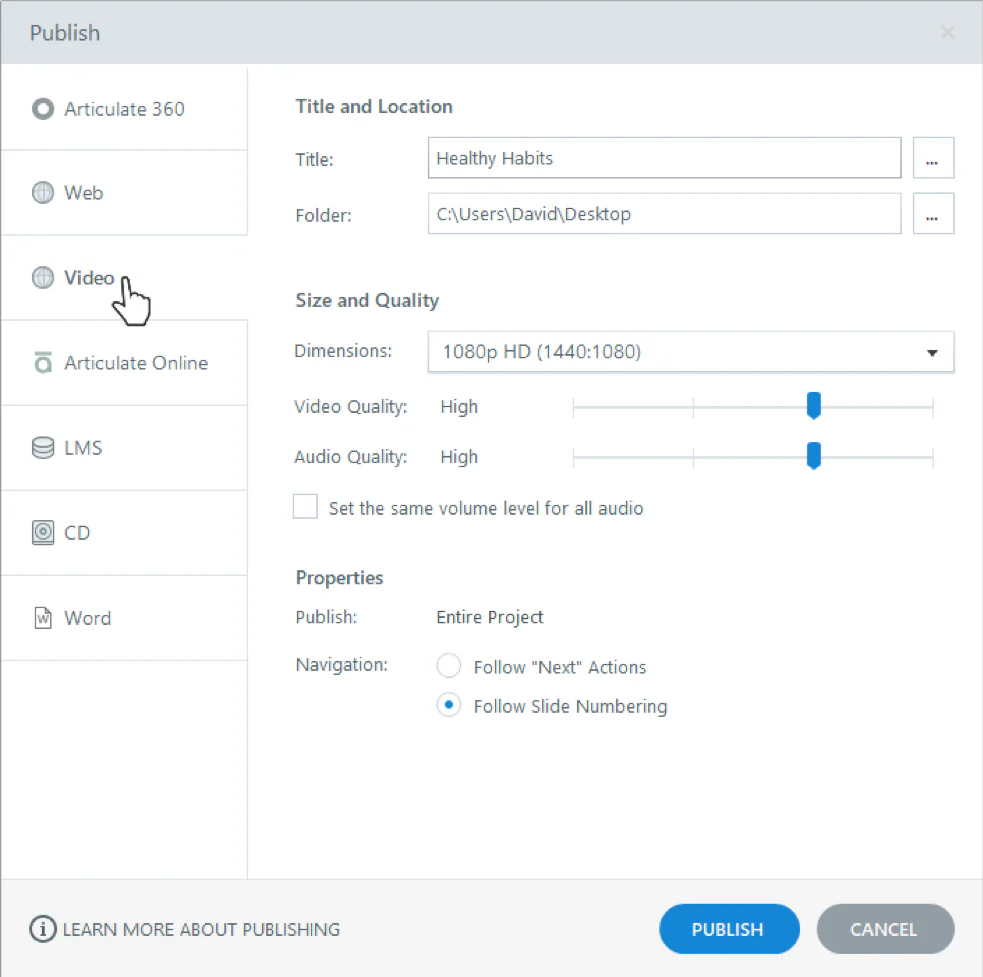Screen dimensions: 983x977
Task: Select the CD publish option
Action: tap(124, 532)
